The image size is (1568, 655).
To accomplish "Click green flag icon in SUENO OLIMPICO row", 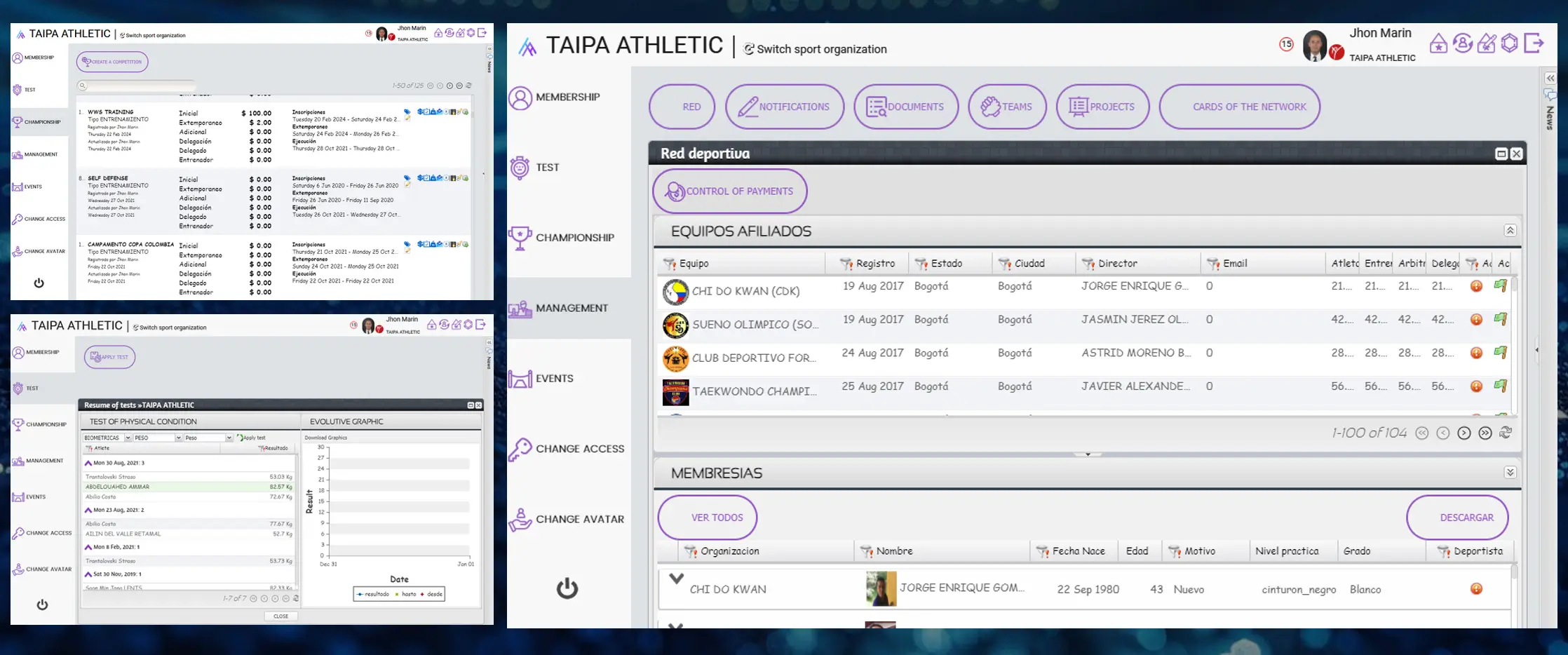I will pos(1500,319).
